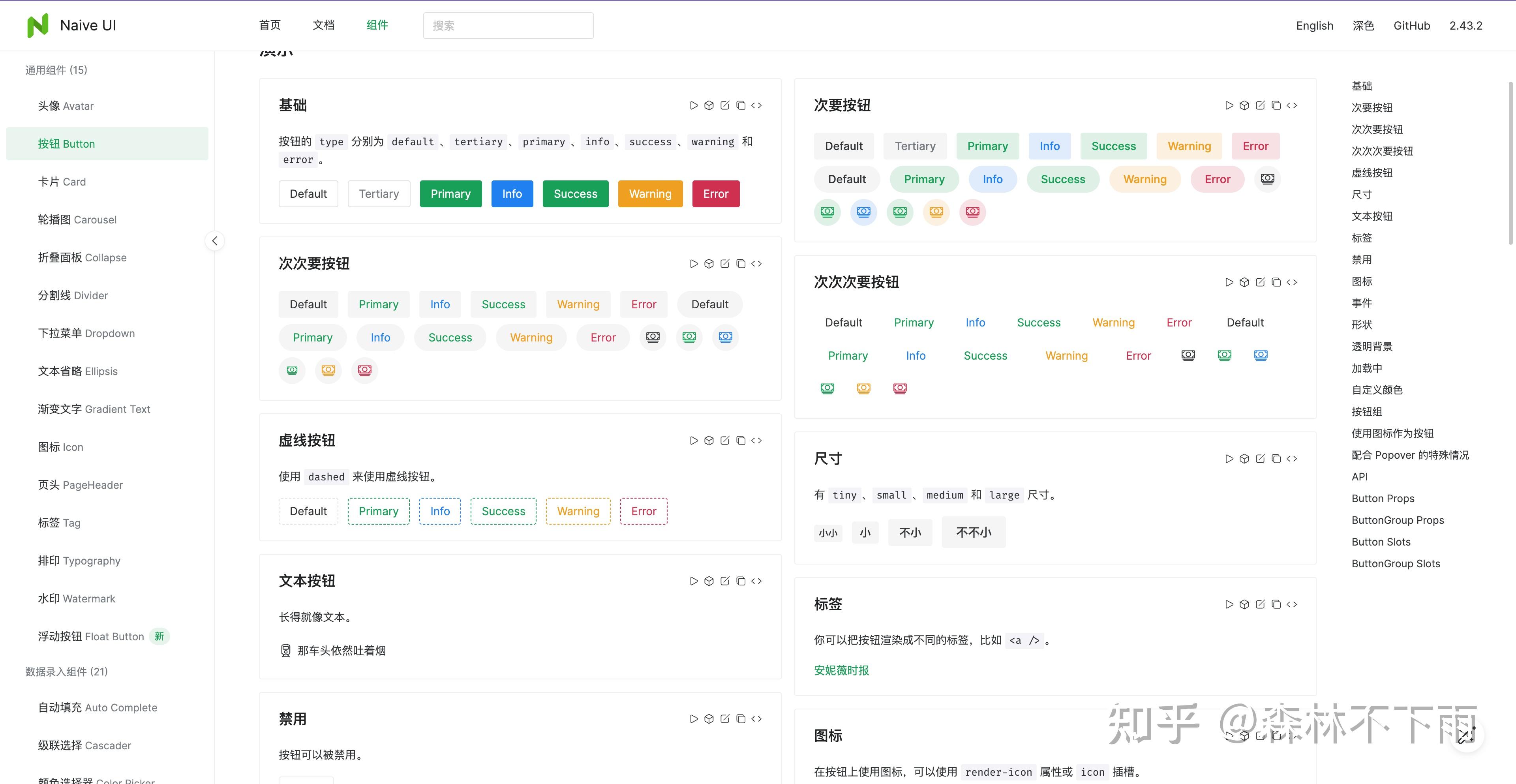This screenshot has width=1516, height=784.
Task: Copy code of the 次次要按钮 demo
Action: click(x=741, y=264)
